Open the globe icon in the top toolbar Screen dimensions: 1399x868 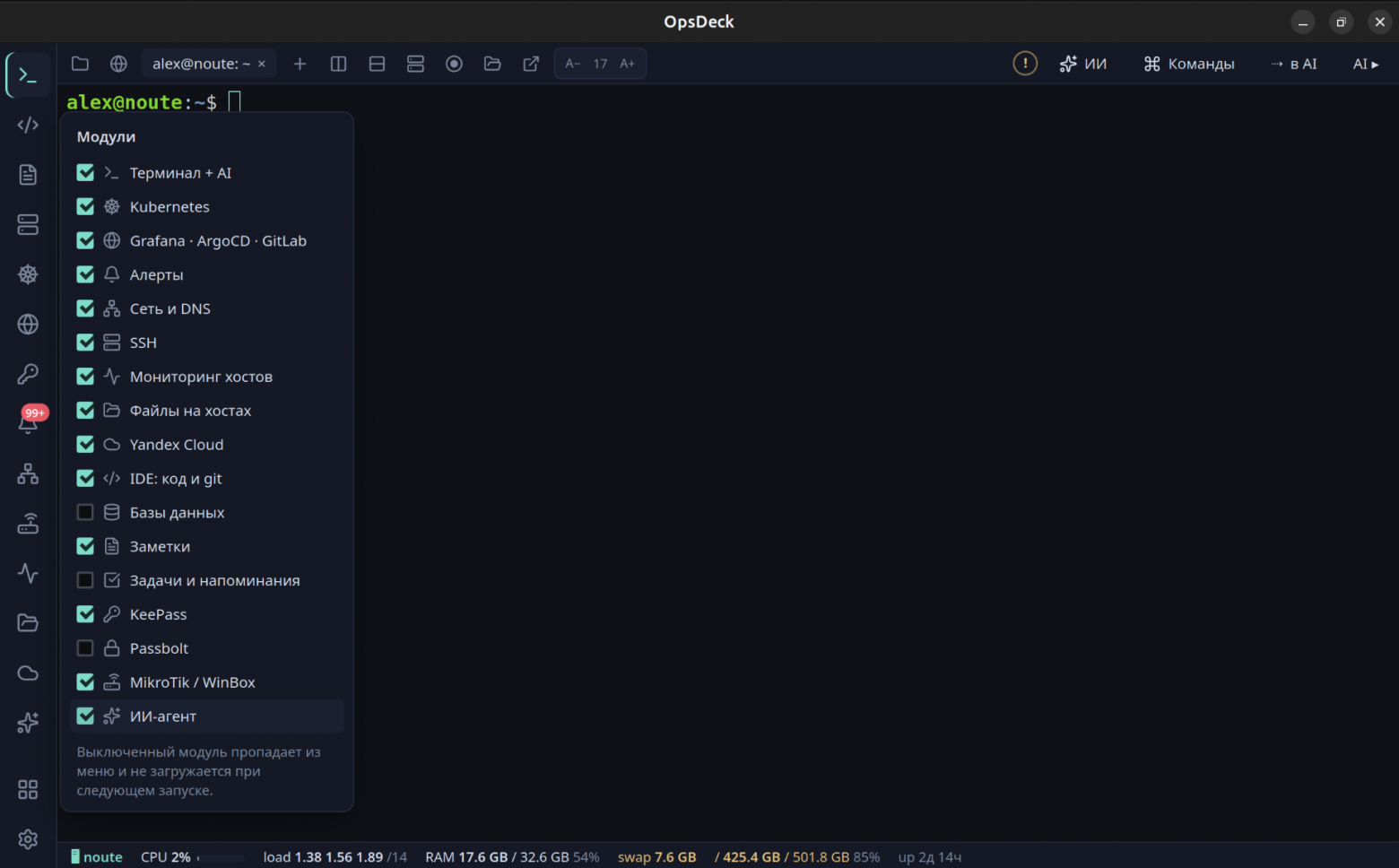(118, 64)
